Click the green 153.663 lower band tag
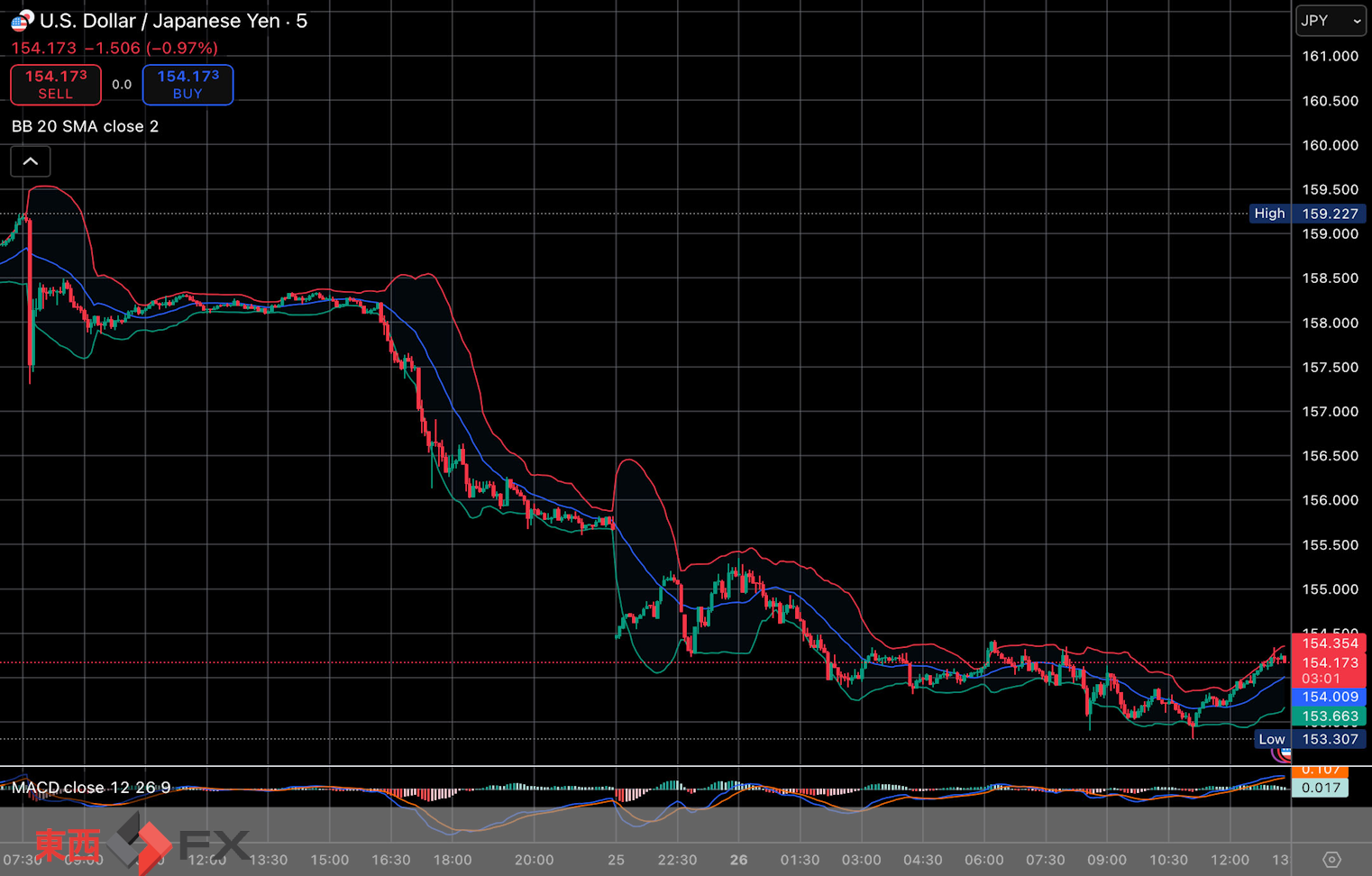This screenshot has height=876, width=1372. tap(1329, 716)
